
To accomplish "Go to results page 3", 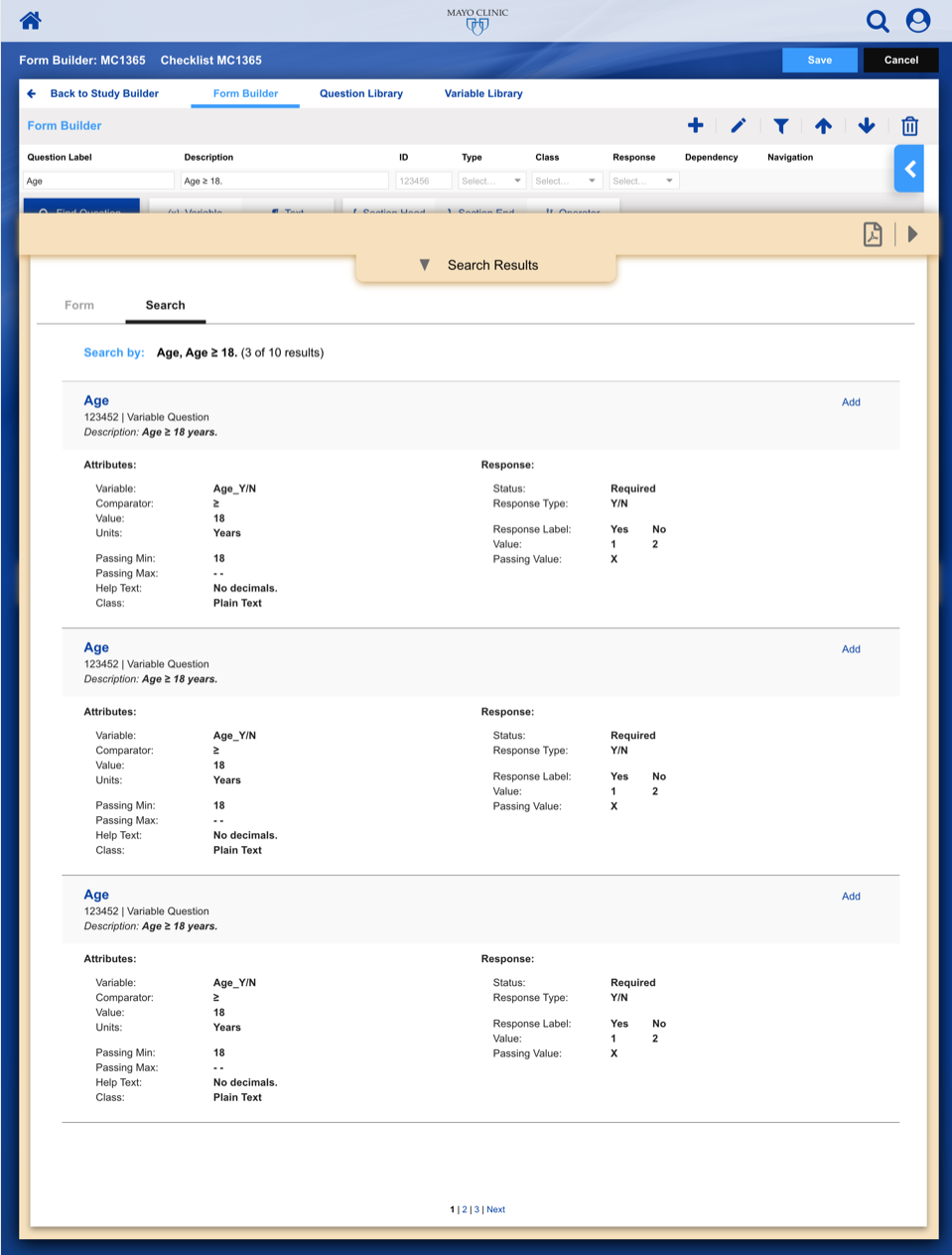I will pos(476,1209).
